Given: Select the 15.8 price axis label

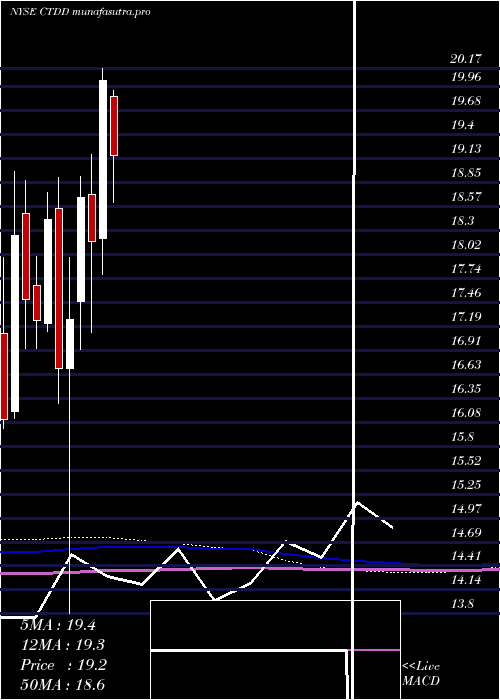Looking at the screenshot, I should coord(462,437).
